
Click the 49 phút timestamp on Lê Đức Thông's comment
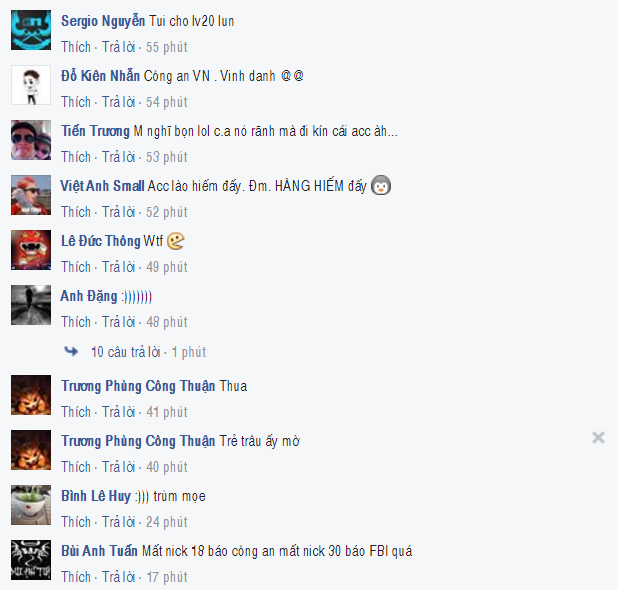167,267
